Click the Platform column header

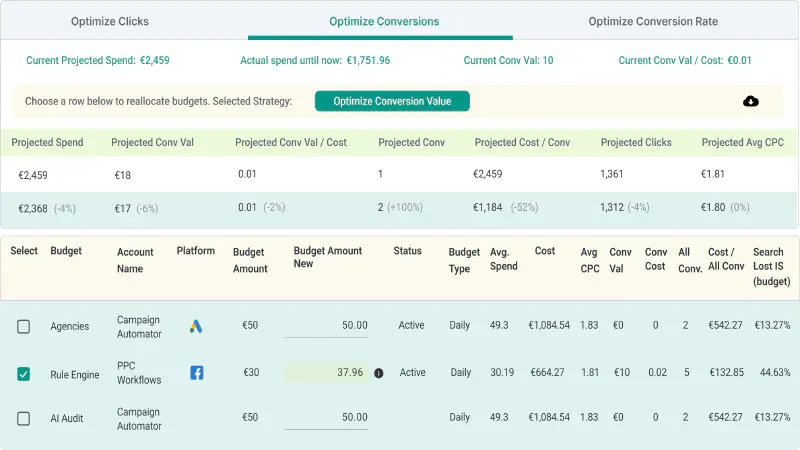click(x=195, y=251)
